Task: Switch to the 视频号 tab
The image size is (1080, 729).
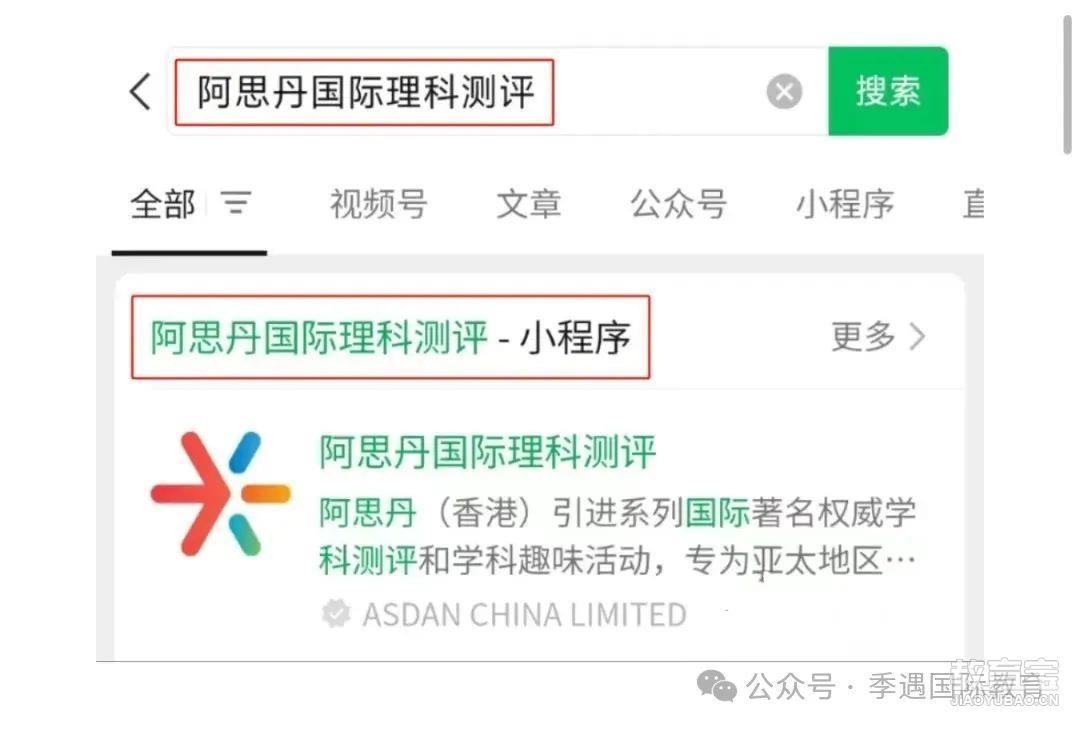Action: click(379, 204)
